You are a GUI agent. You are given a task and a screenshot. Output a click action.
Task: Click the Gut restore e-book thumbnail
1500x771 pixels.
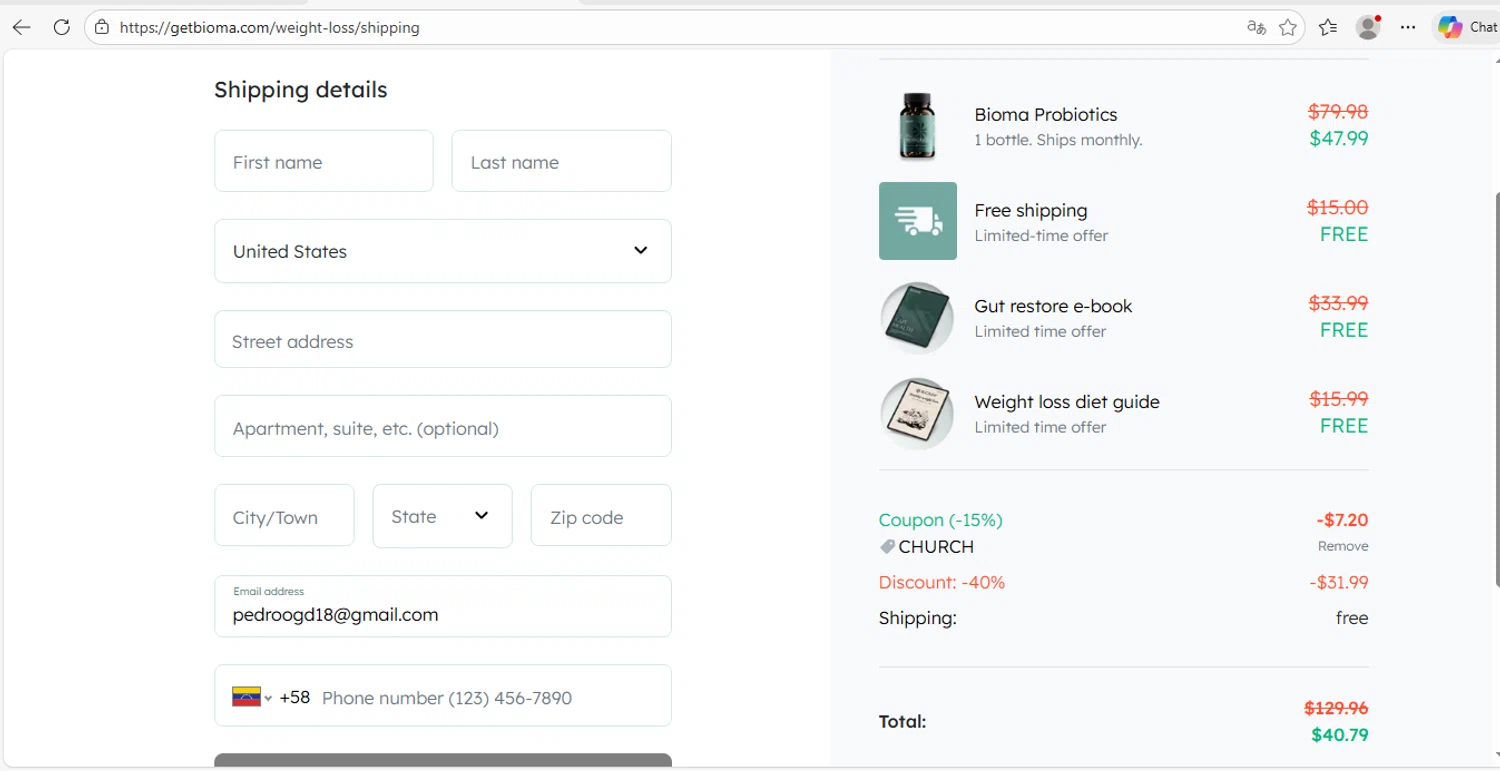click(x=917, y=318)
